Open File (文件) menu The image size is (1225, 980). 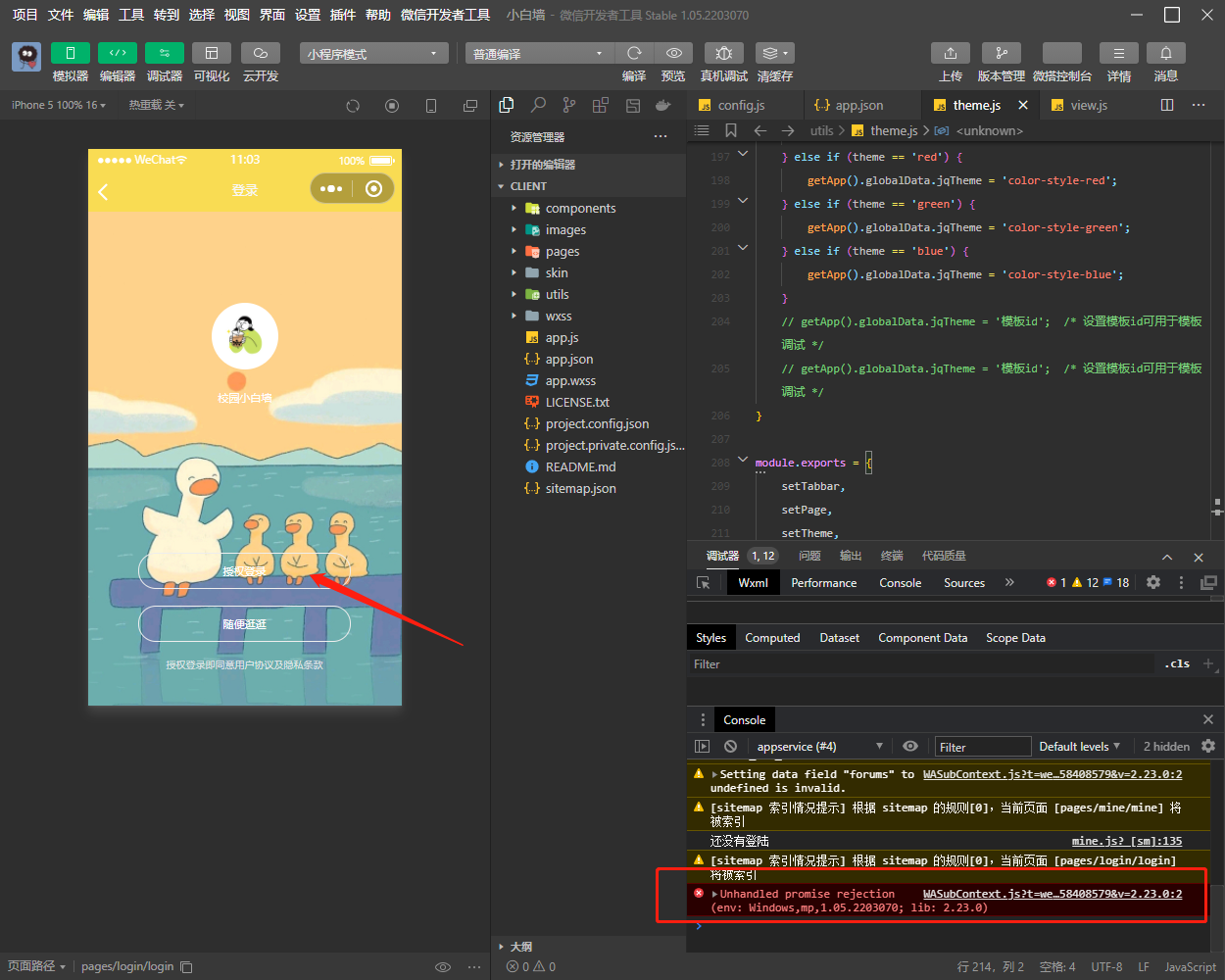coord(61,15)
